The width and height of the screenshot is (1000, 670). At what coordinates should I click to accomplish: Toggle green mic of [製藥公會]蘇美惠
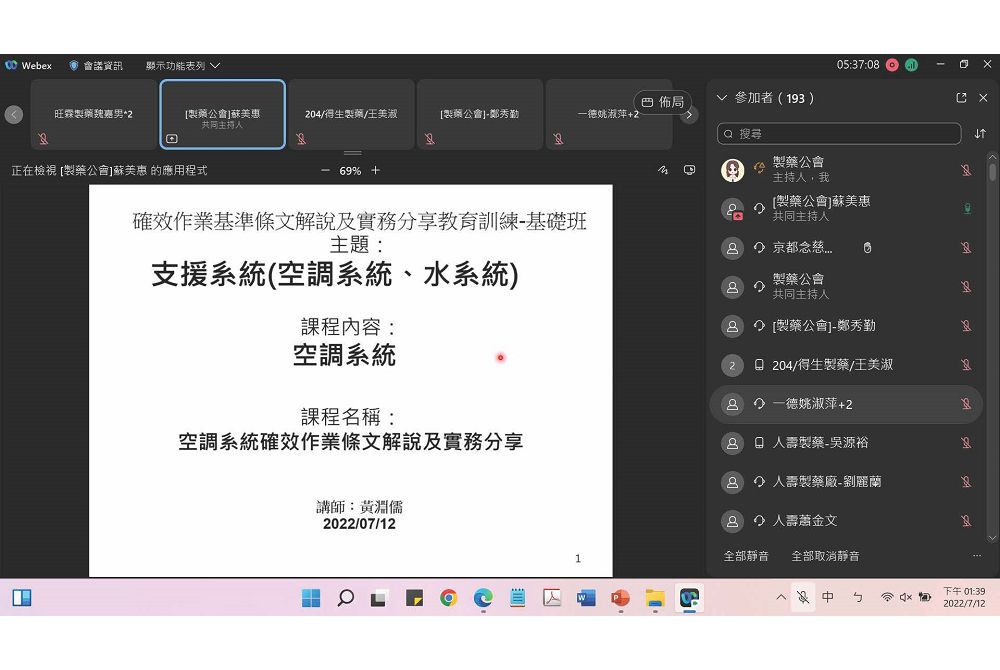(967, 208)
